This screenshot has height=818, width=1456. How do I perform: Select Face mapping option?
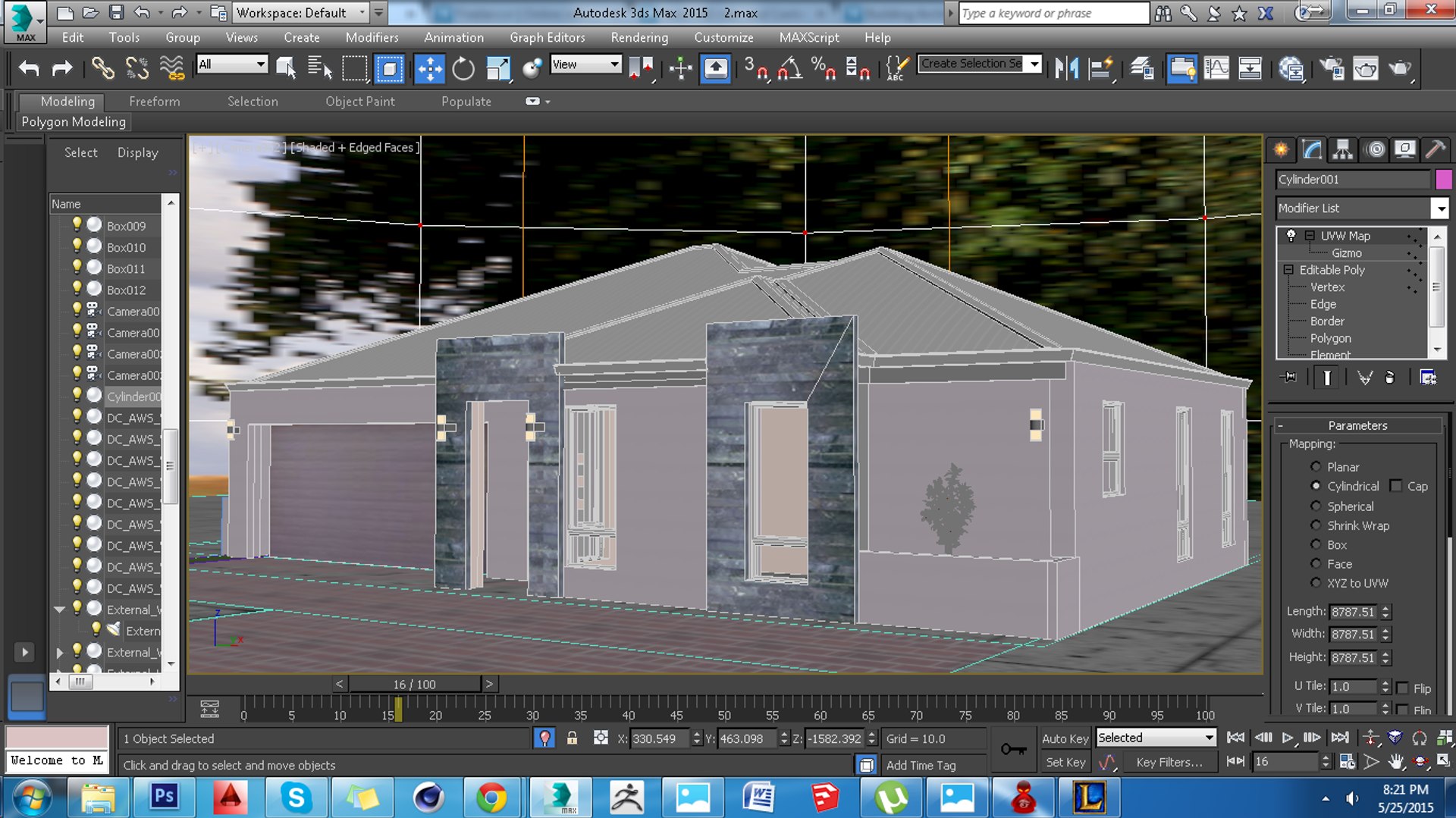coord(1316,563)
